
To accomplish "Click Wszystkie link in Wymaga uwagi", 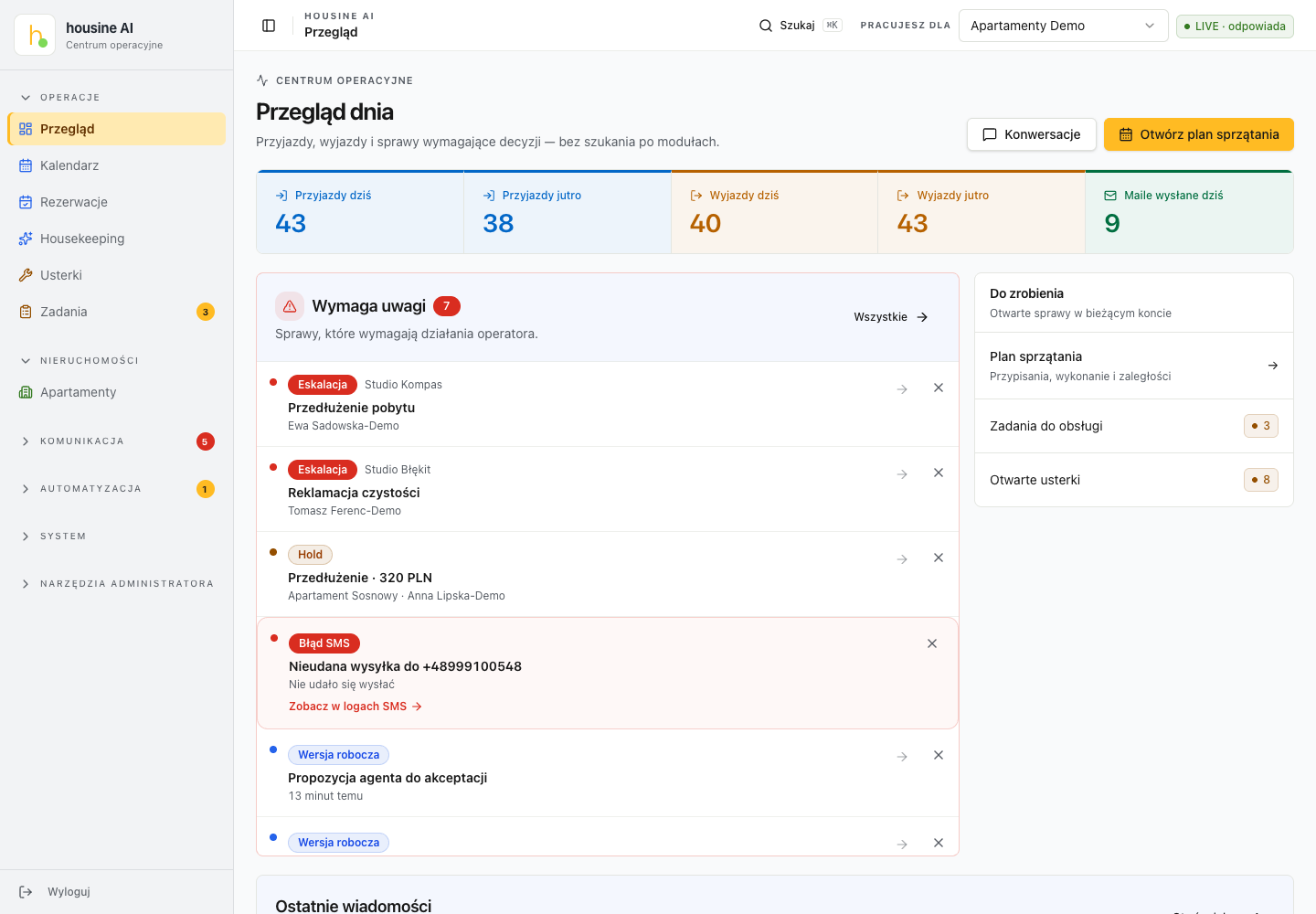I will coord(891,317).
